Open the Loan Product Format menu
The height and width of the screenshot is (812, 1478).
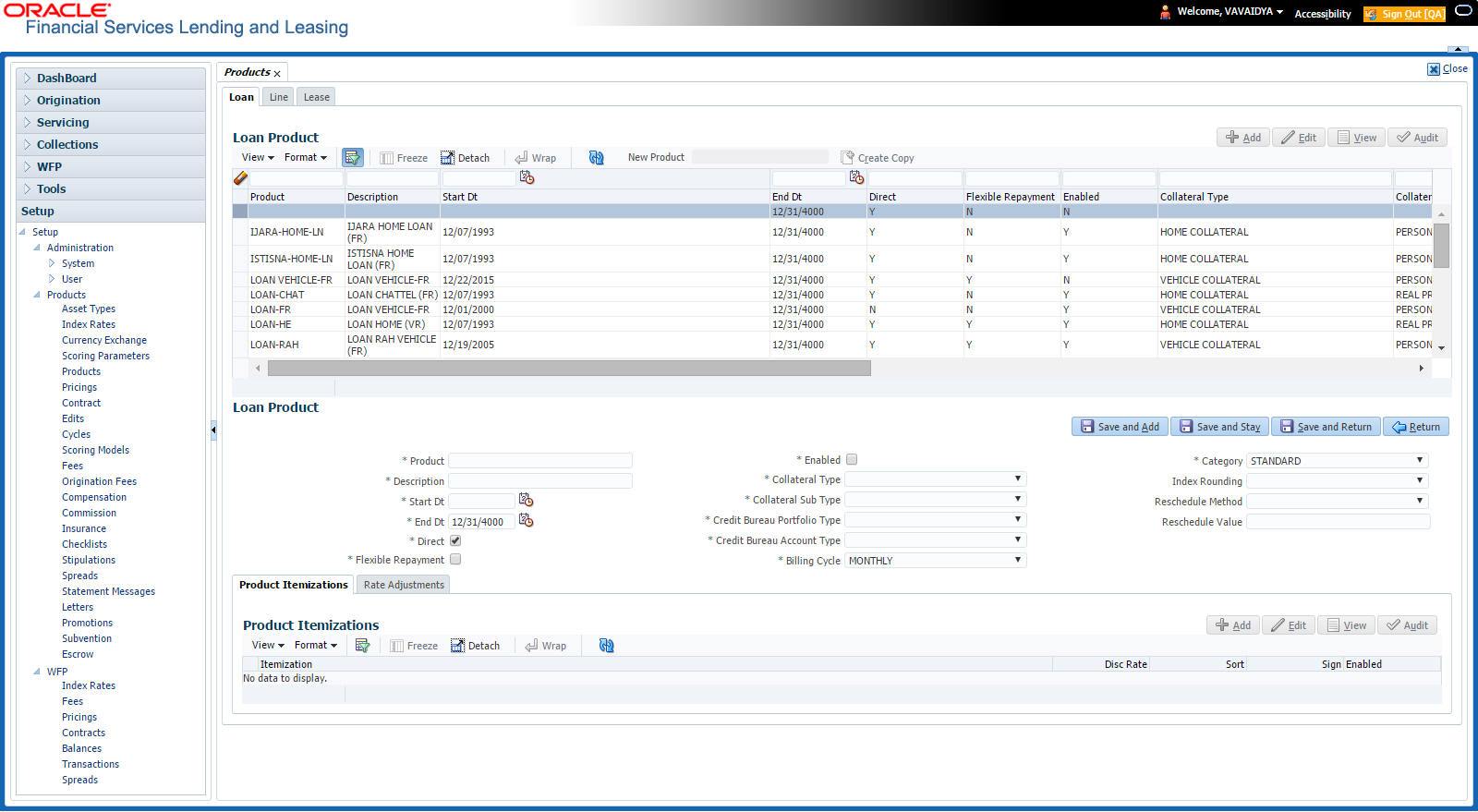[x=305, y=157]
